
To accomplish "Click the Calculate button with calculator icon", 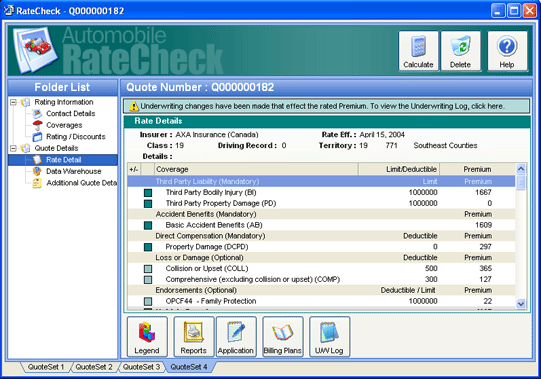I will [x=418, y=51].
